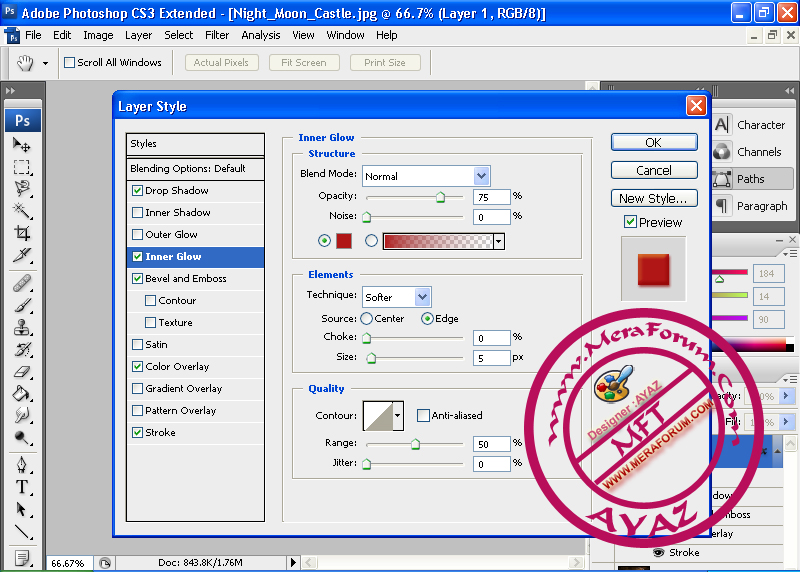Select the Brush tool
Screen dimensions: 800x572
[x=21, y=305]
